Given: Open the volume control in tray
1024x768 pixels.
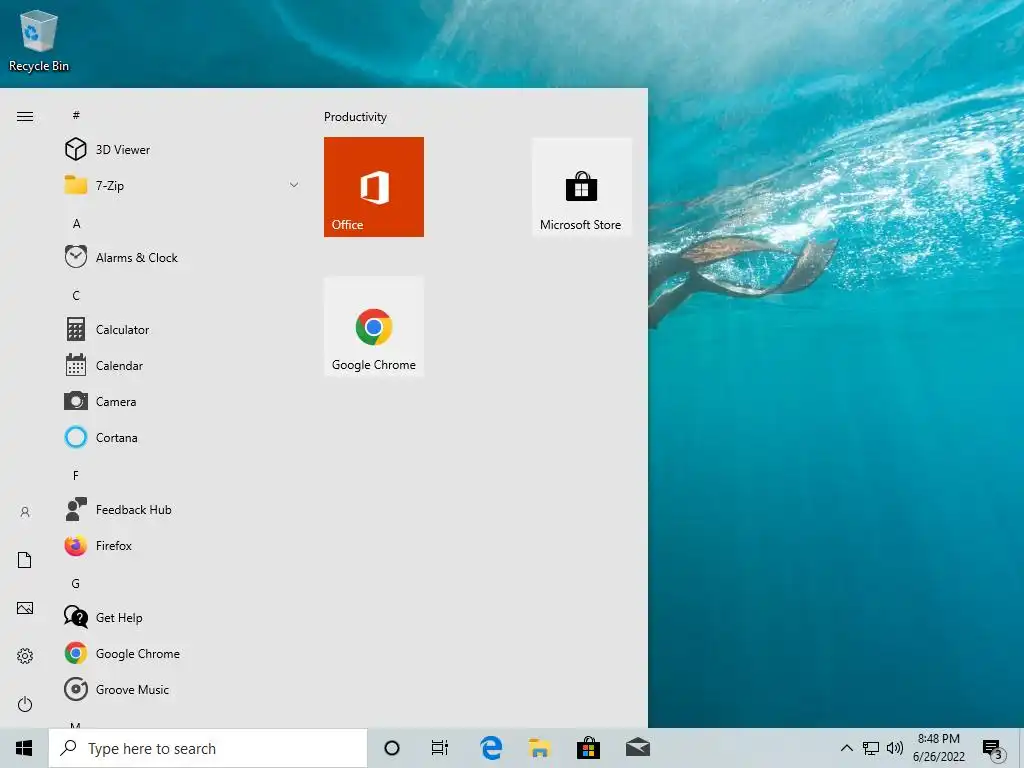Looking at the screenshot, I should pyautogui.click(x=895, y=748).
